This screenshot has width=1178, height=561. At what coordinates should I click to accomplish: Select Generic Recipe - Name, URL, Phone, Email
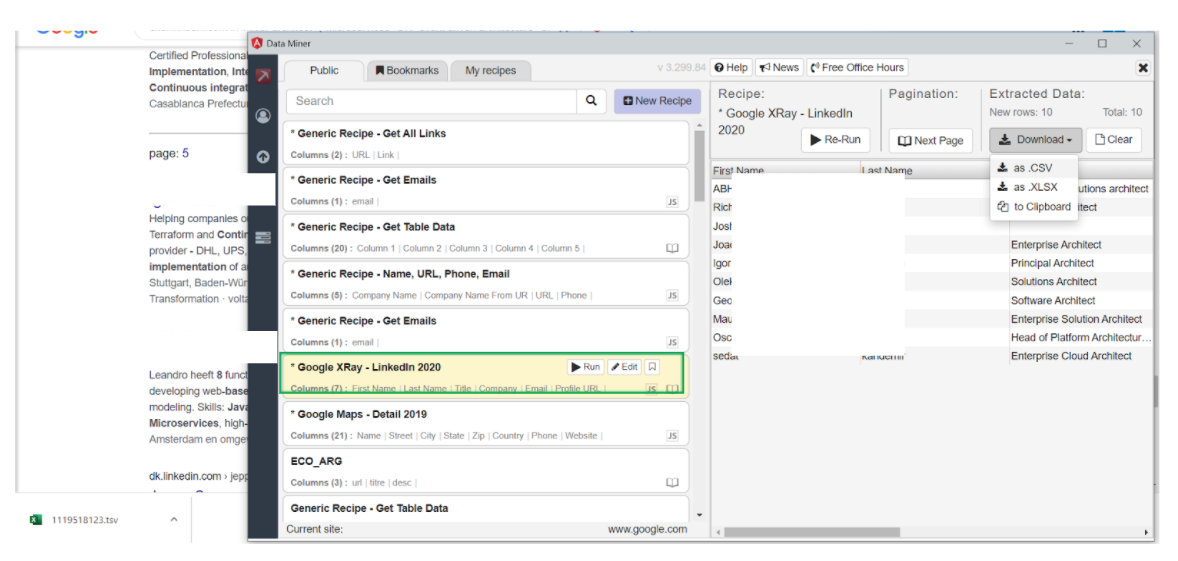tap(486, 283)
